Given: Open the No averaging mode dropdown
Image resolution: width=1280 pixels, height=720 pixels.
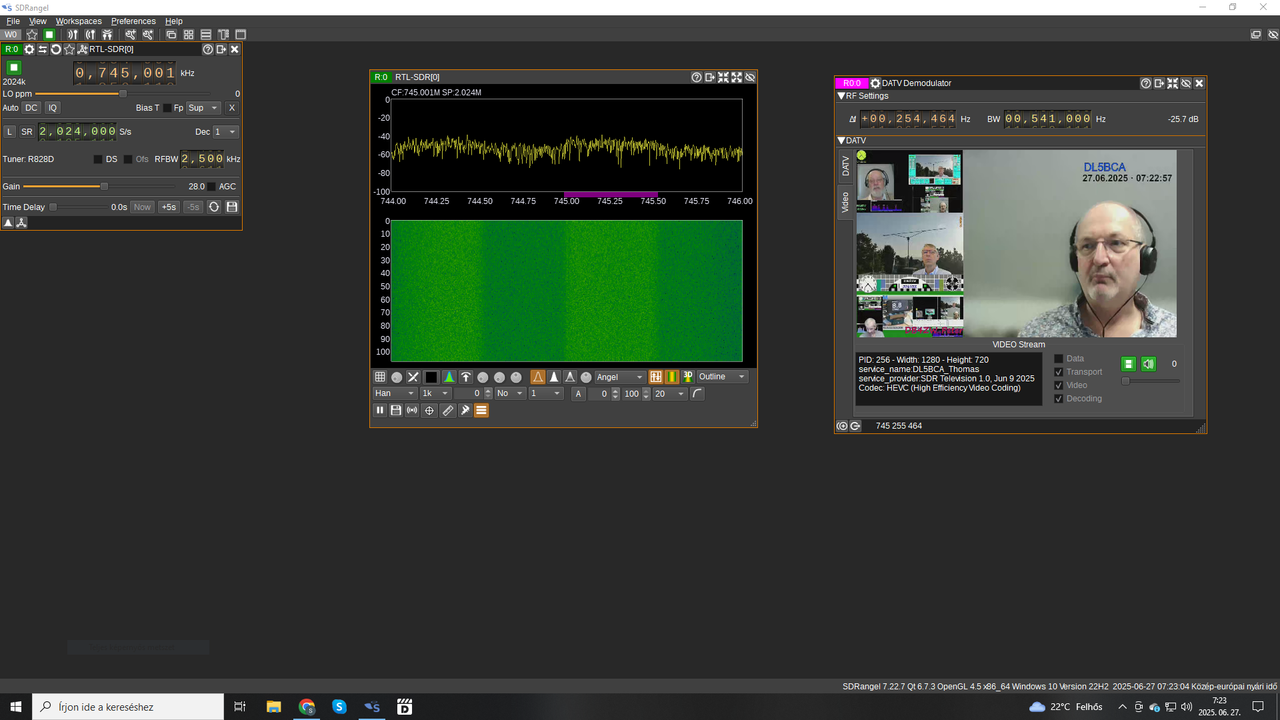Looking at the screenshot, I should pos(509,394).
